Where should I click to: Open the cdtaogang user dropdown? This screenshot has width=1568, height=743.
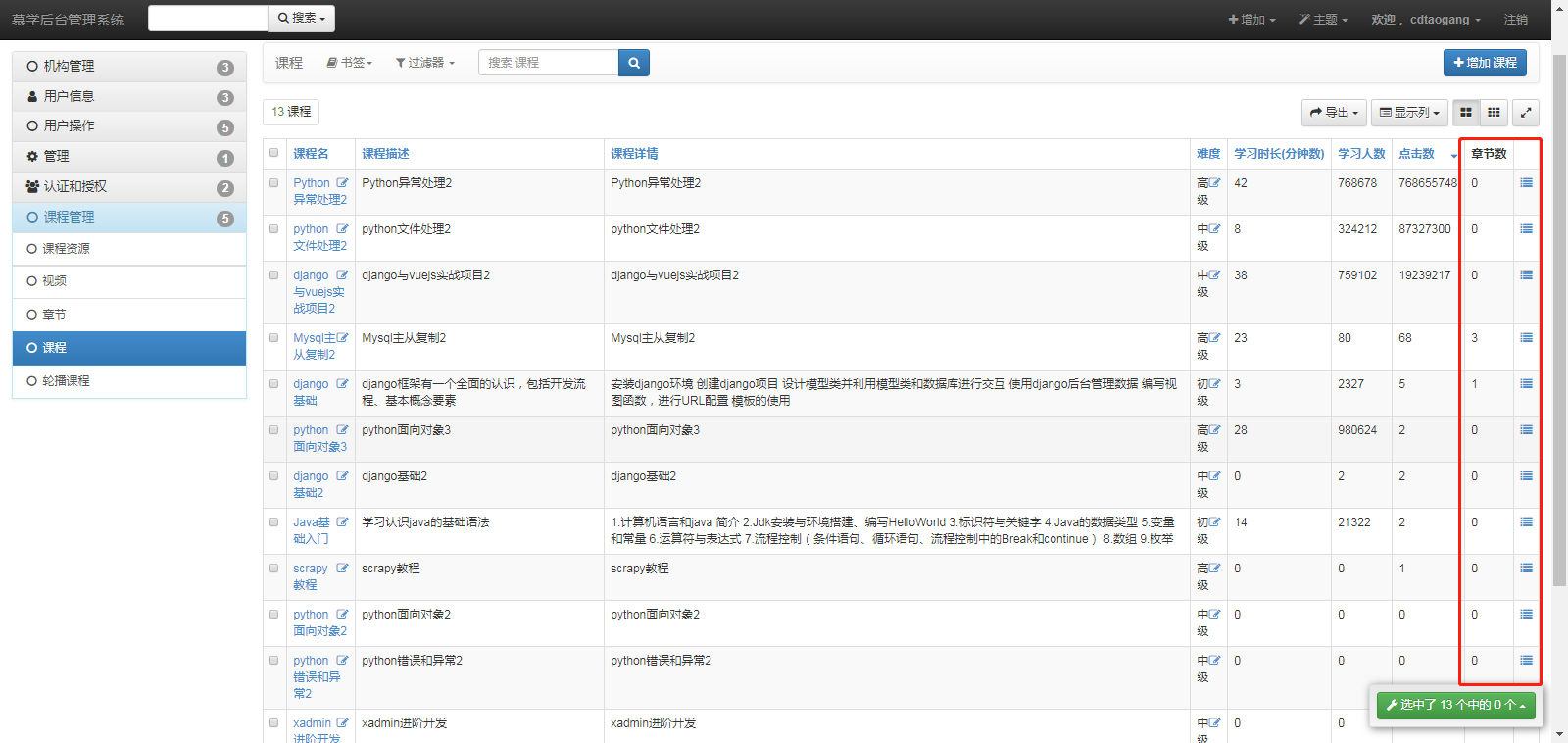coord(1426,20)
